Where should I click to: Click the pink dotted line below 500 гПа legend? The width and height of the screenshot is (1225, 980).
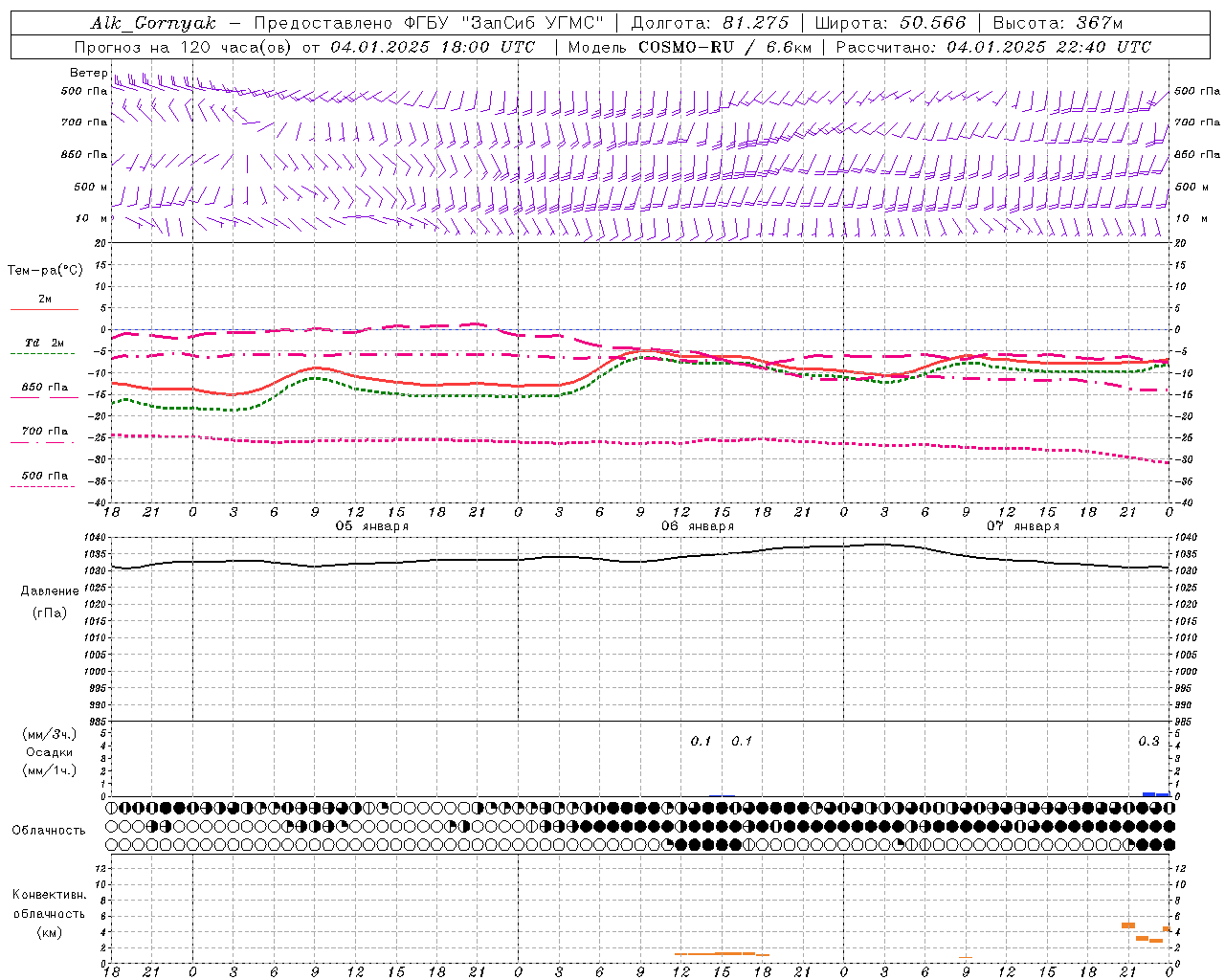42,486
